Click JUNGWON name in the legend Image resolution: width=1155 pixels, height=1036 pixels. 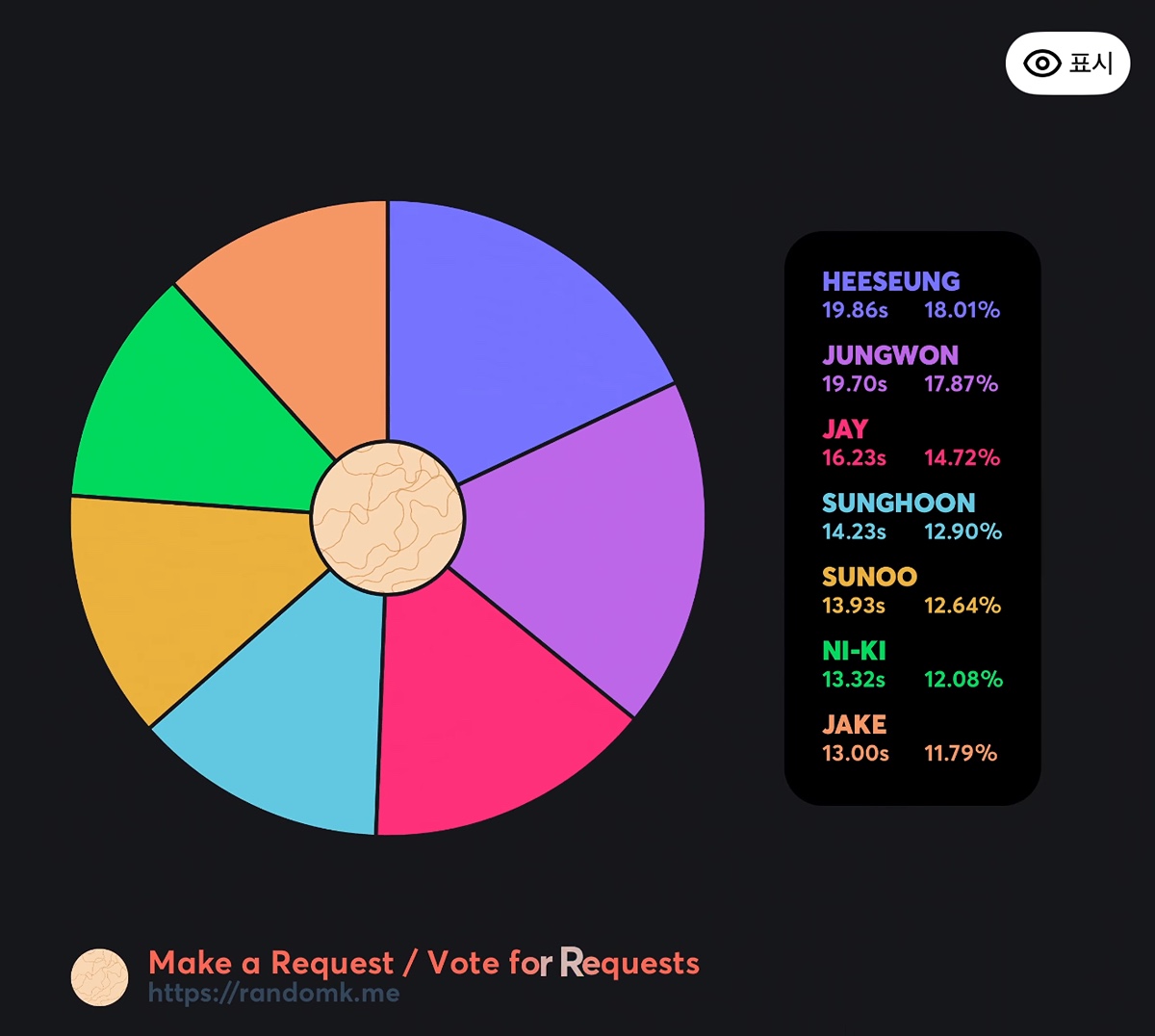pyautogui.click(x=890, y=355)
